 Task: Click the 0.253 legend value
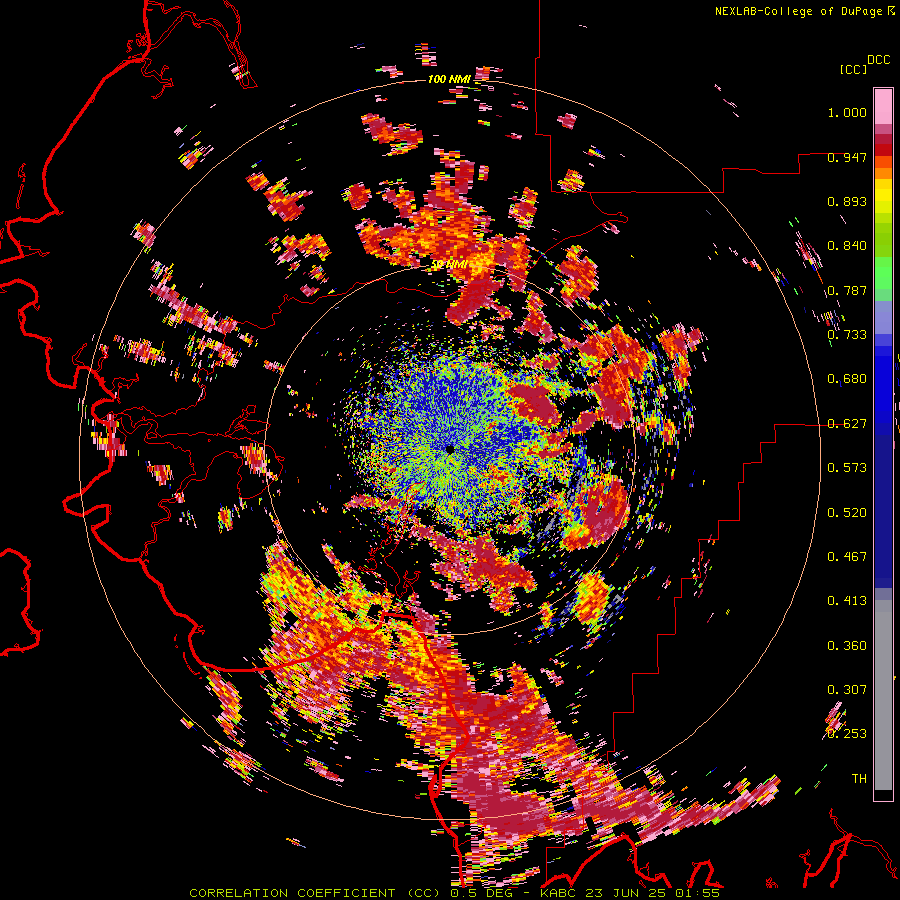pyautogui.click(x=847, y=734)
